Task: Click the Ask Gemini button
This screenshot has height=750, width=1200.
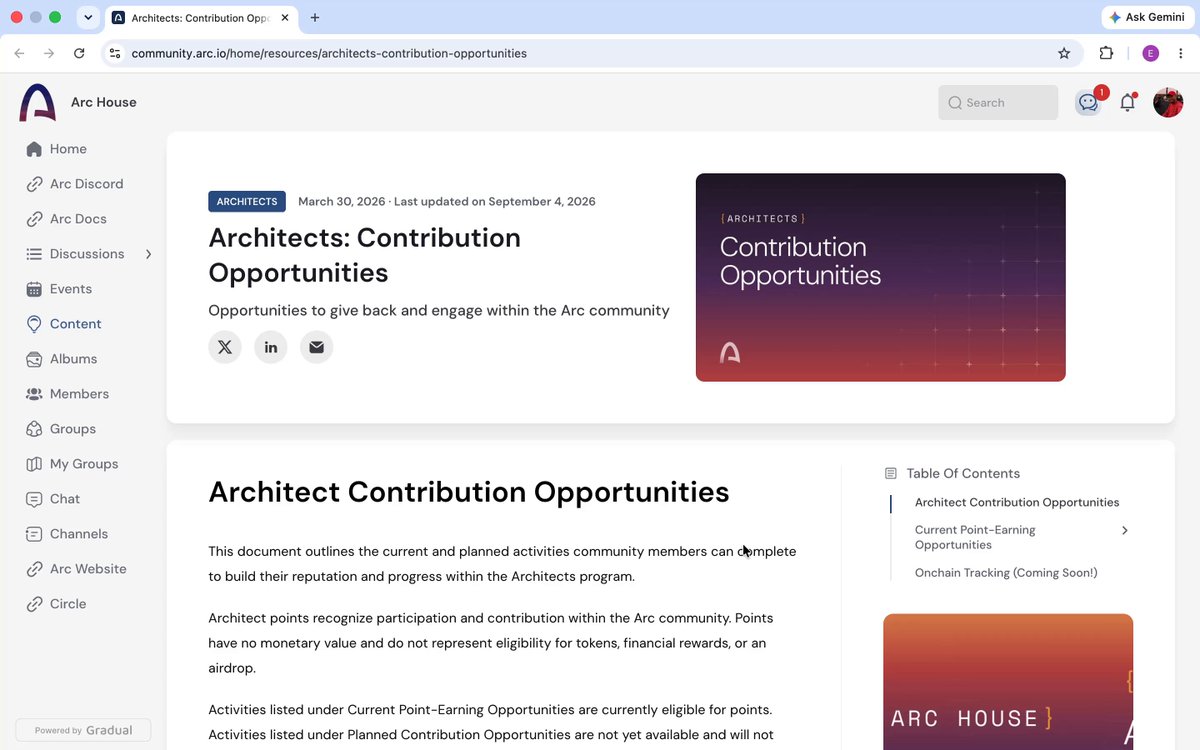Action: click(1147, 18)
